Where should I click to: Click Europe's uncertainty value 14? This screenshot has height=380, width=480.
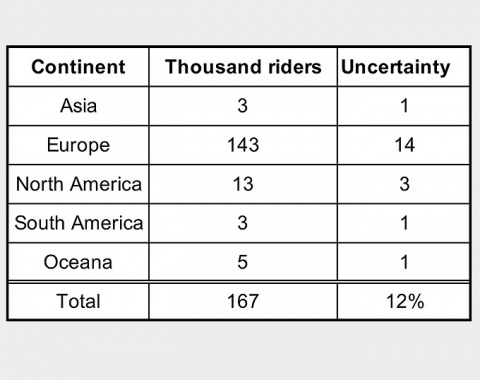405,145
